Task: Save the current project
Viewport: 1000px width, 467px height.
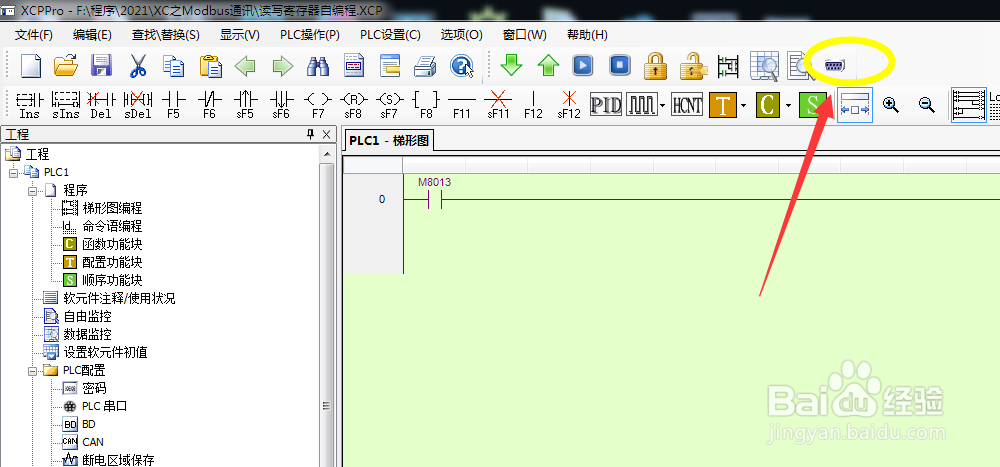Action: tap(101, 66)
